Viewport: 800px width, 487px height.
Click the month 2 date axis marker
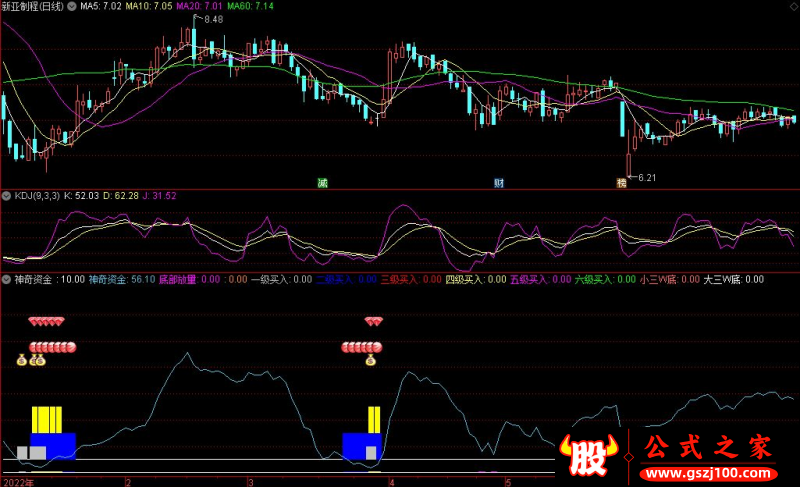point(128,482)
